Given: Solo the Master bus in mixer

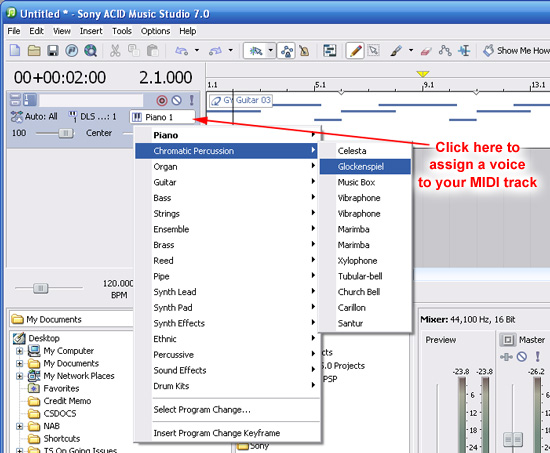Looking at the screenshot, I should pos(537,357).
